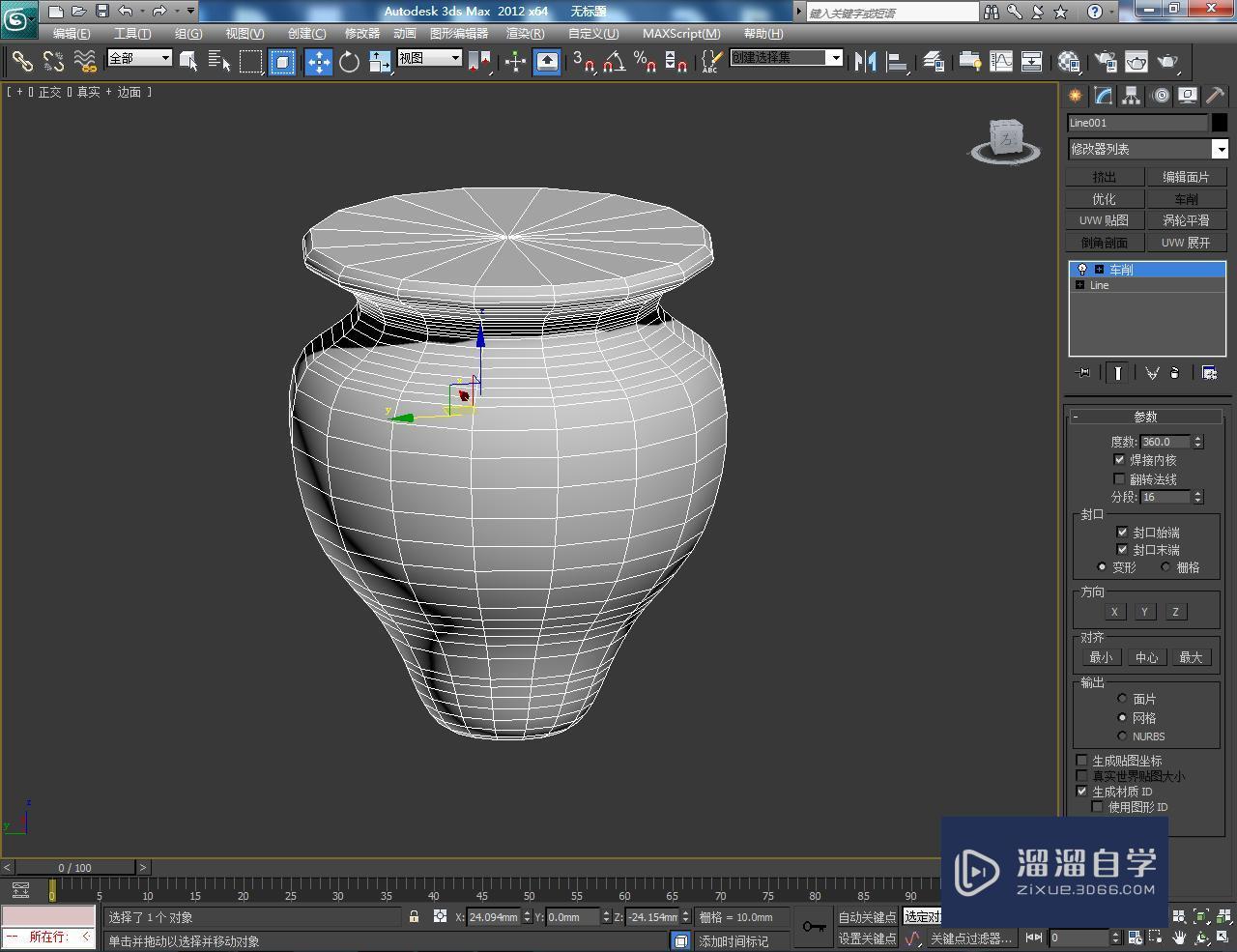Select the Select and Link tool
This screenshot has width=1237, height=952.
(21, 61)
